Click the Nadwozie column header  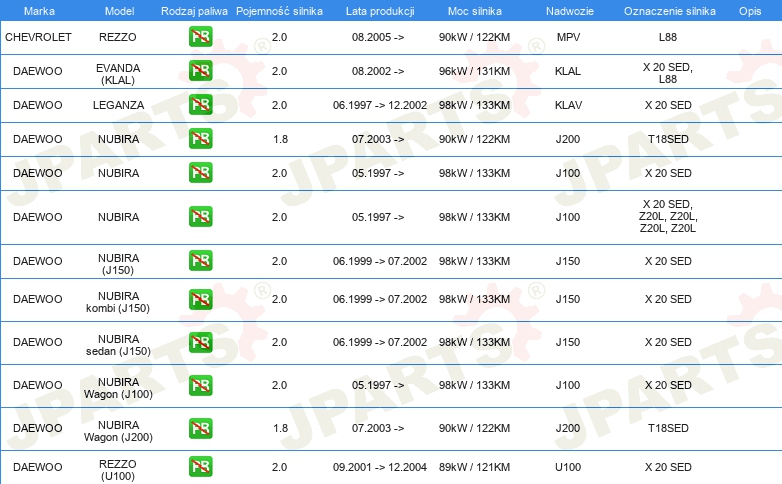coord(570,11)
